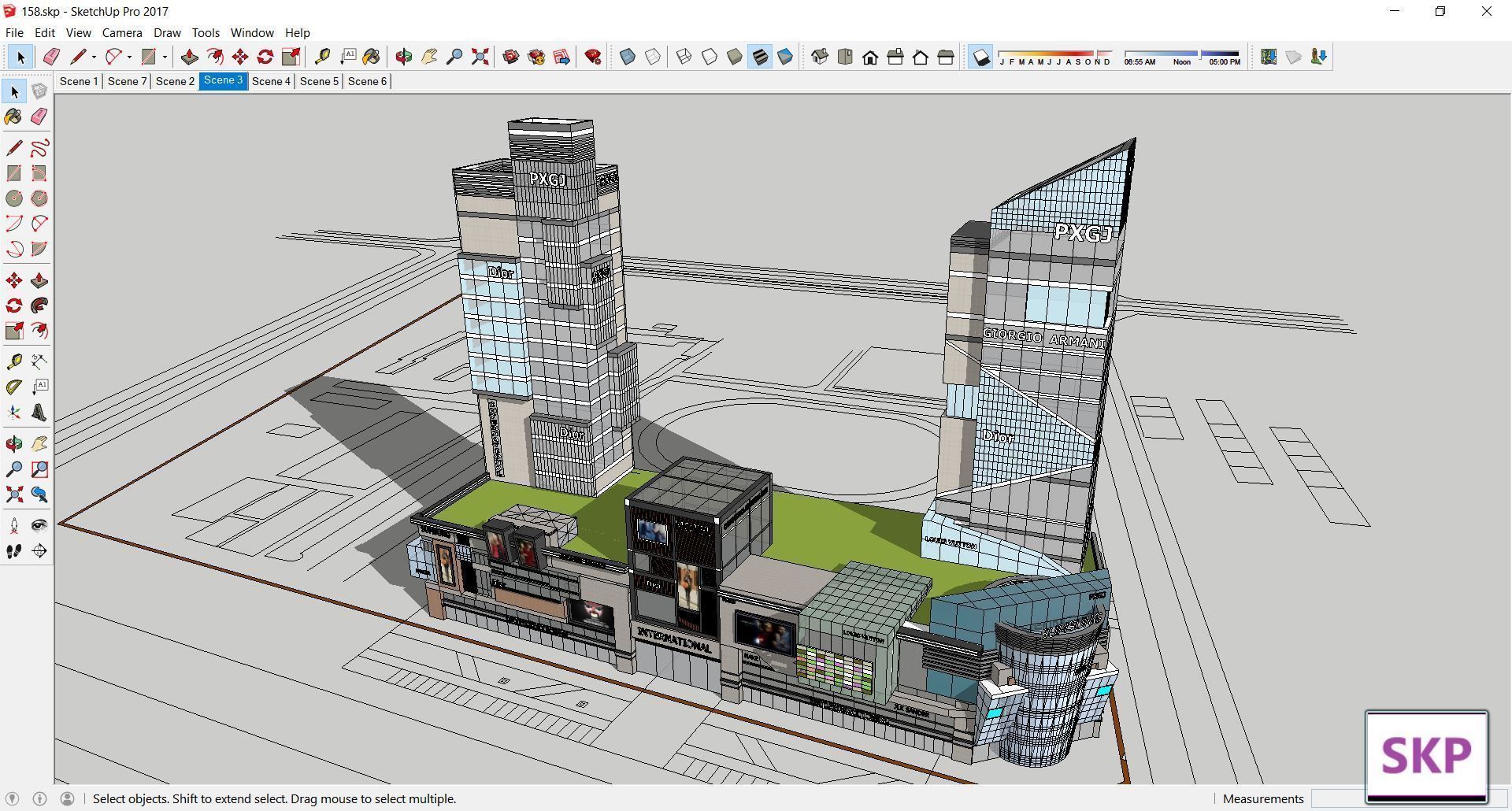The width and height of the screenshot is (1512, 811).
Task: Activate the Position Camera tool
Action: 14,526
